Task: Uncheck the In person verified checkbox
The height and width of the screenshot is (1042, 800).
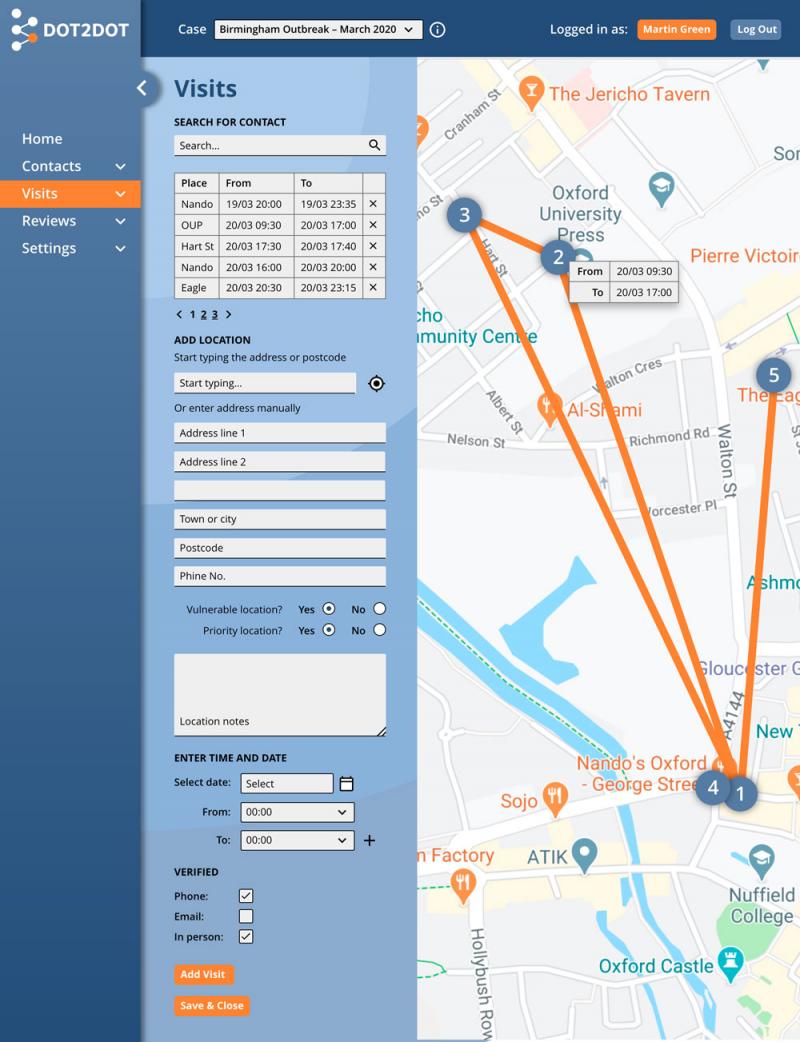Action: (x=246, y=937)
